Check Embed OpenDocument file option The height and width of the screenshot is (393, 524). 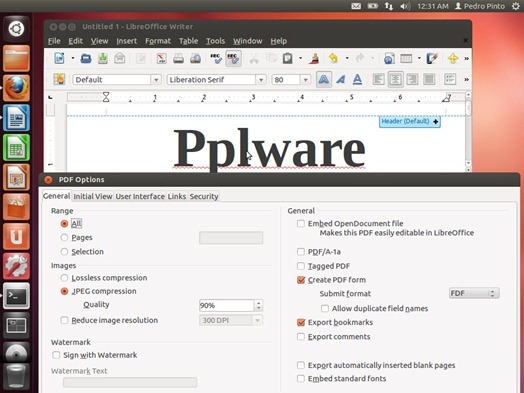coord(301,223)
